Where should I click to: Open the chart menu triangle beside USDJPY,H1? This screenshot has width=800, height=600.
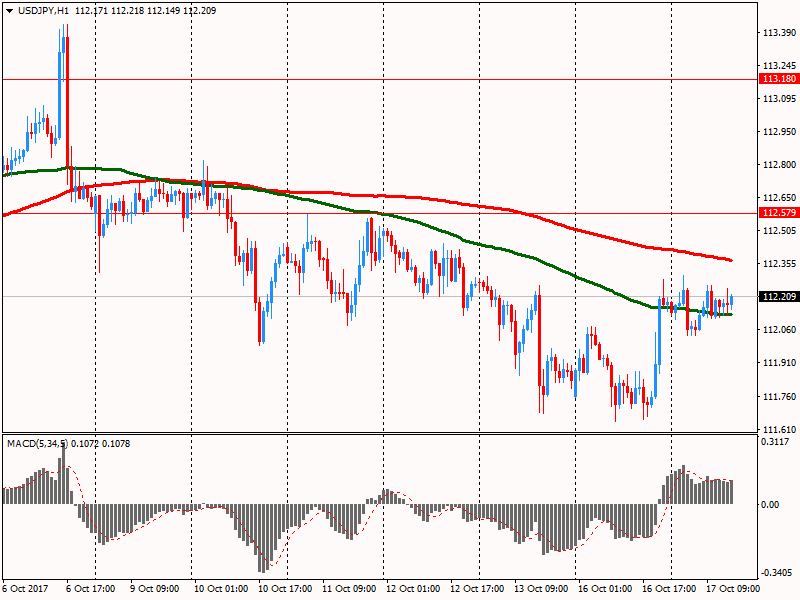(10, 11)
